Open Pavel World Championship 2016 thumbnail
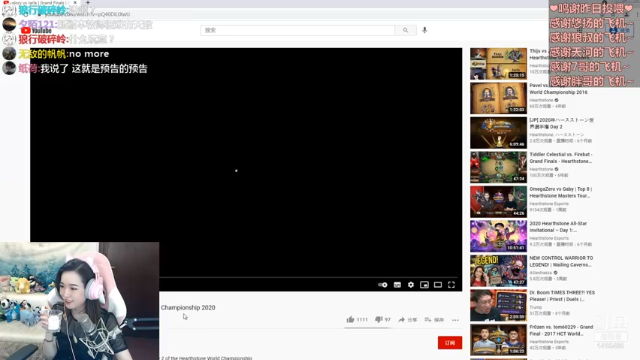The image size is (640, 360). coord(498,98)
